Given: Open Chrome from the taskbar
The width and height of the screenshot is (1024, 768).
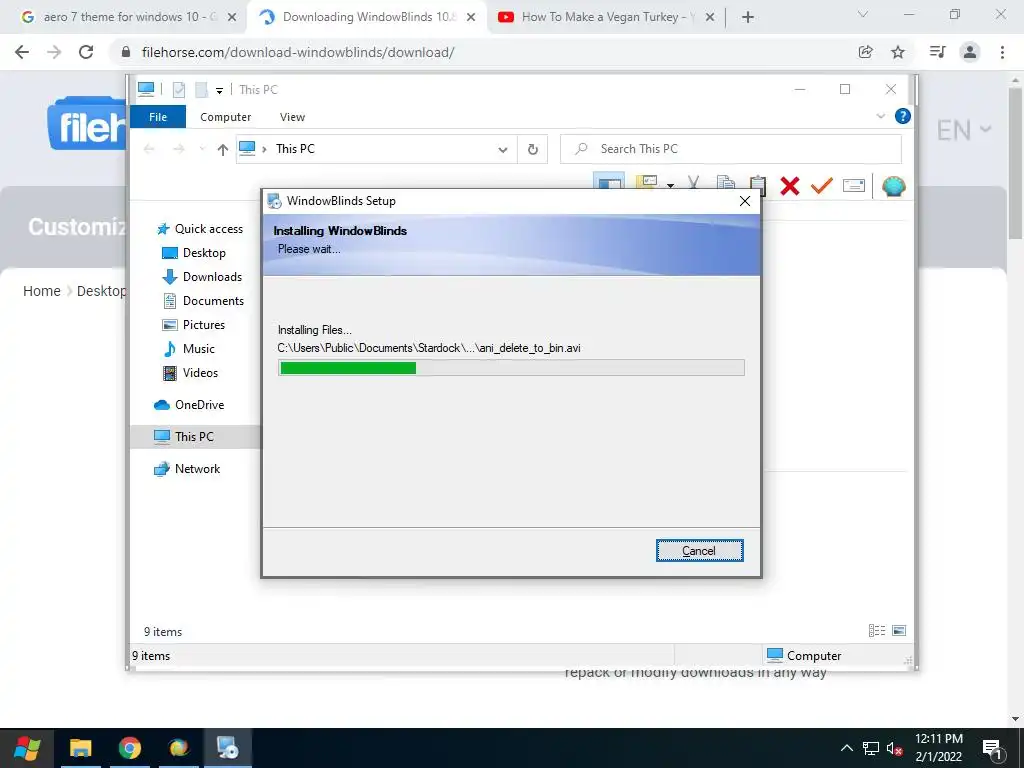Looking at the screenshot, I should click(130, 748).
